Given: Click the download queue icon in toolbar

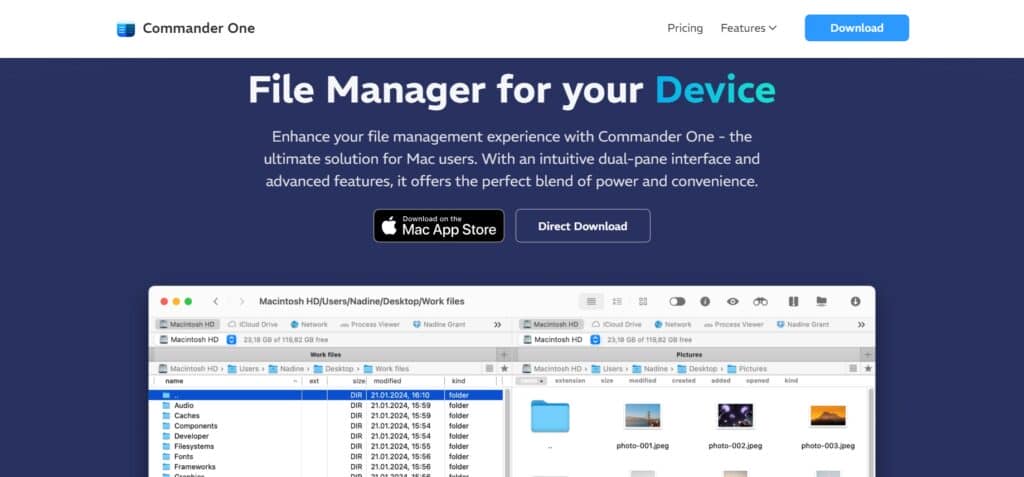Looking at the screenshot, I should pyautogui.click(x=855, y=301).
